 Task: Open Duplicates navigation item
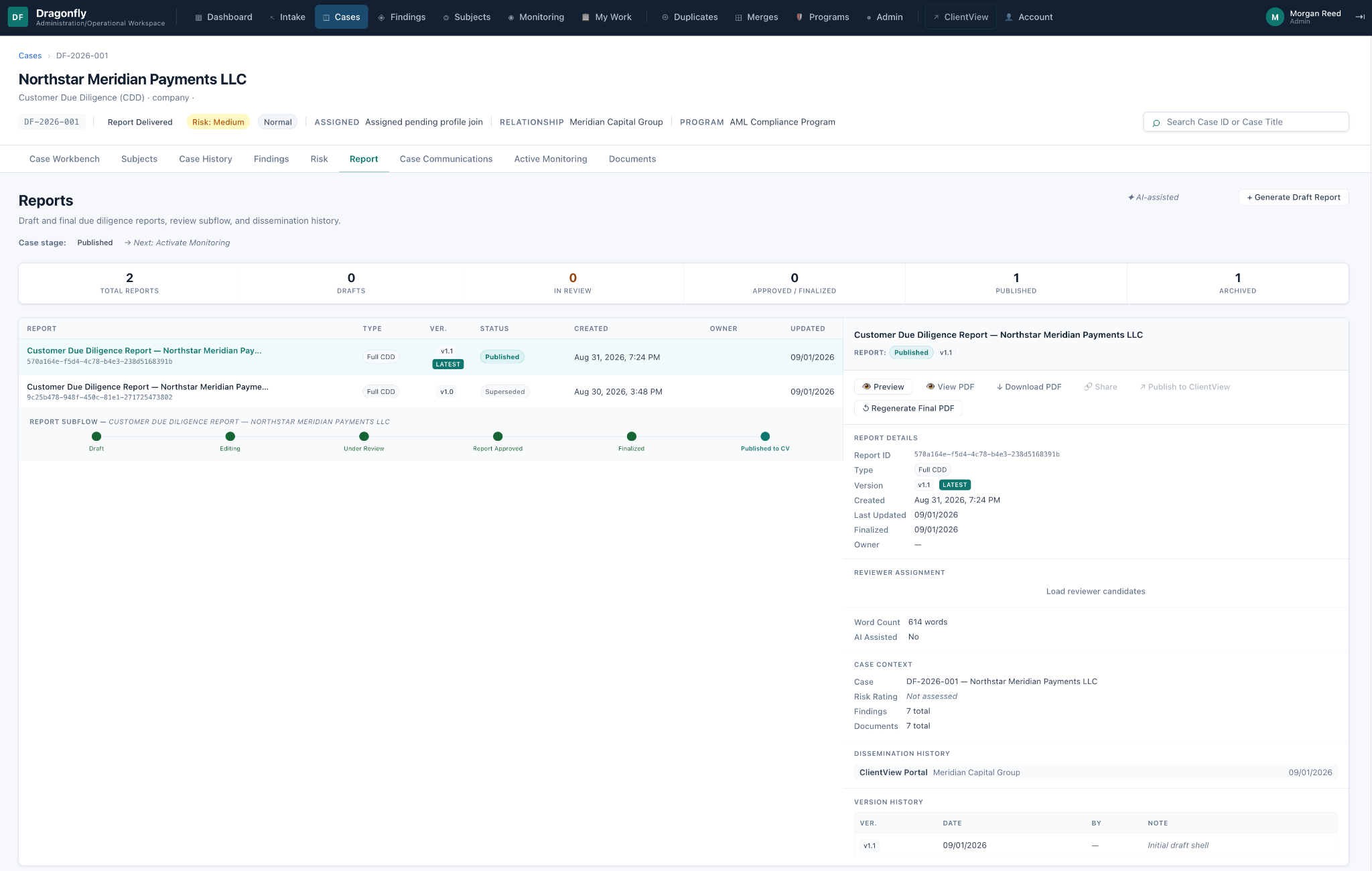click(x=689, y=17)
